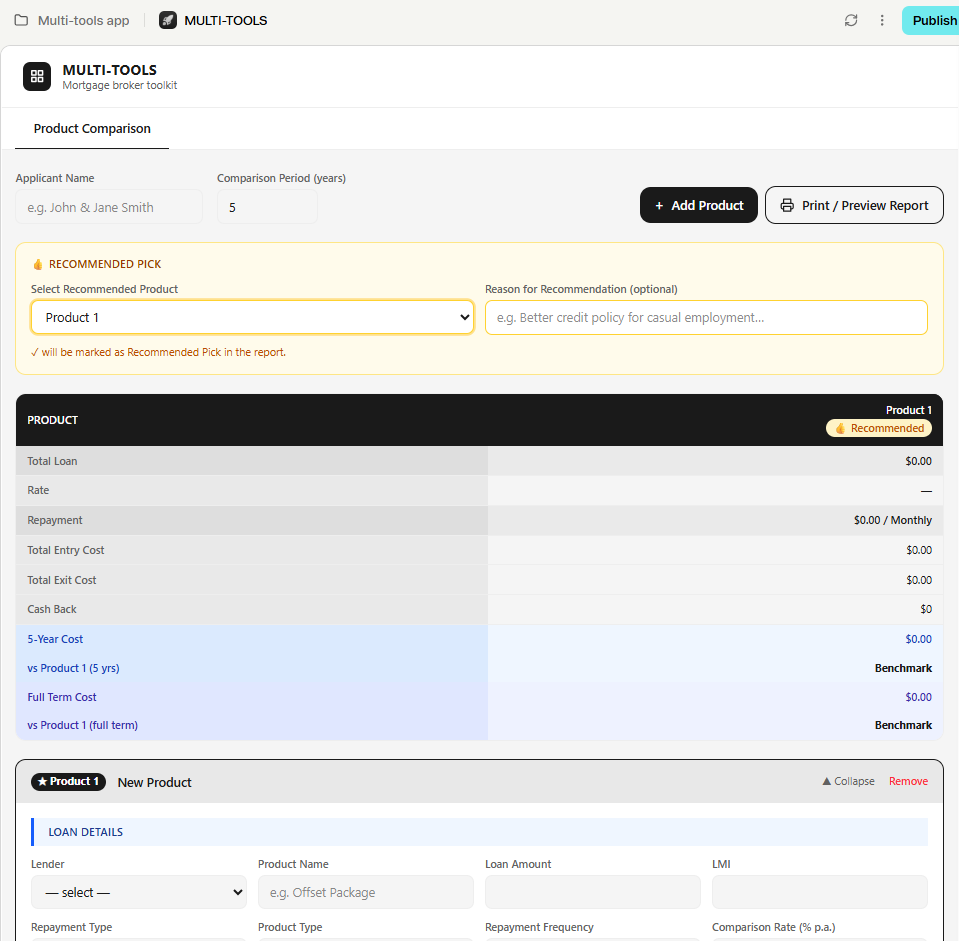
Task: Open the three-dot more options menu
Action: [x=882, y=20]
